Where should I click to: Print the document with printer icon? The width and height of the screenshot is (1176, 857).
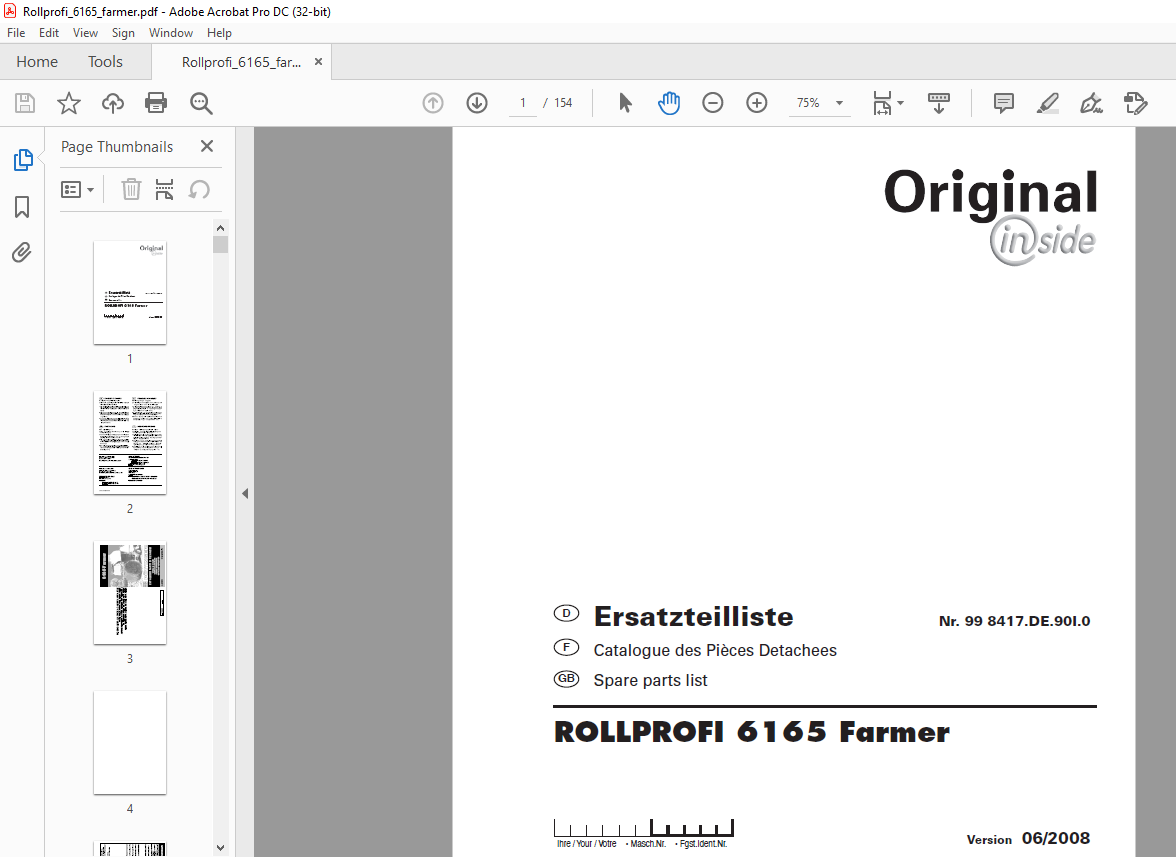156,103
